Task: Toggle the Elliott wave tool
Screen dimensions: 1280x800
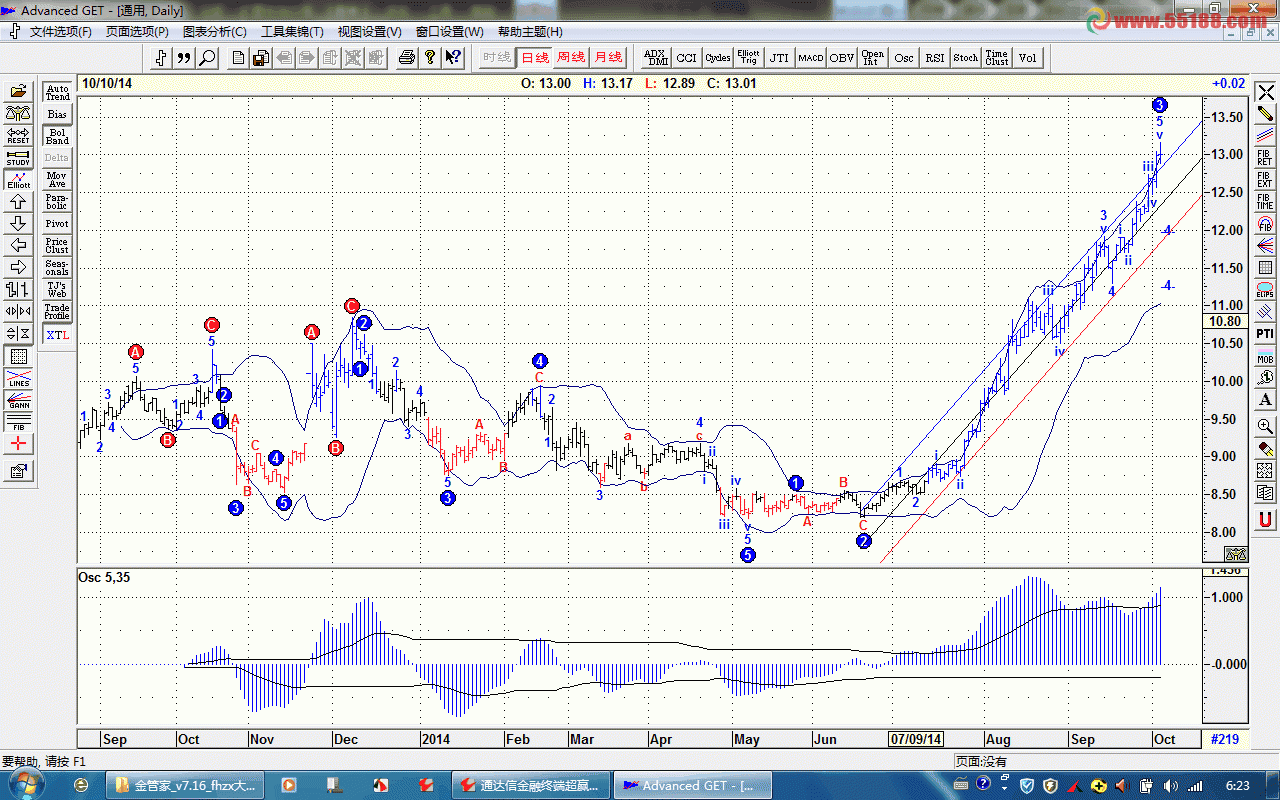Action: 18,180
